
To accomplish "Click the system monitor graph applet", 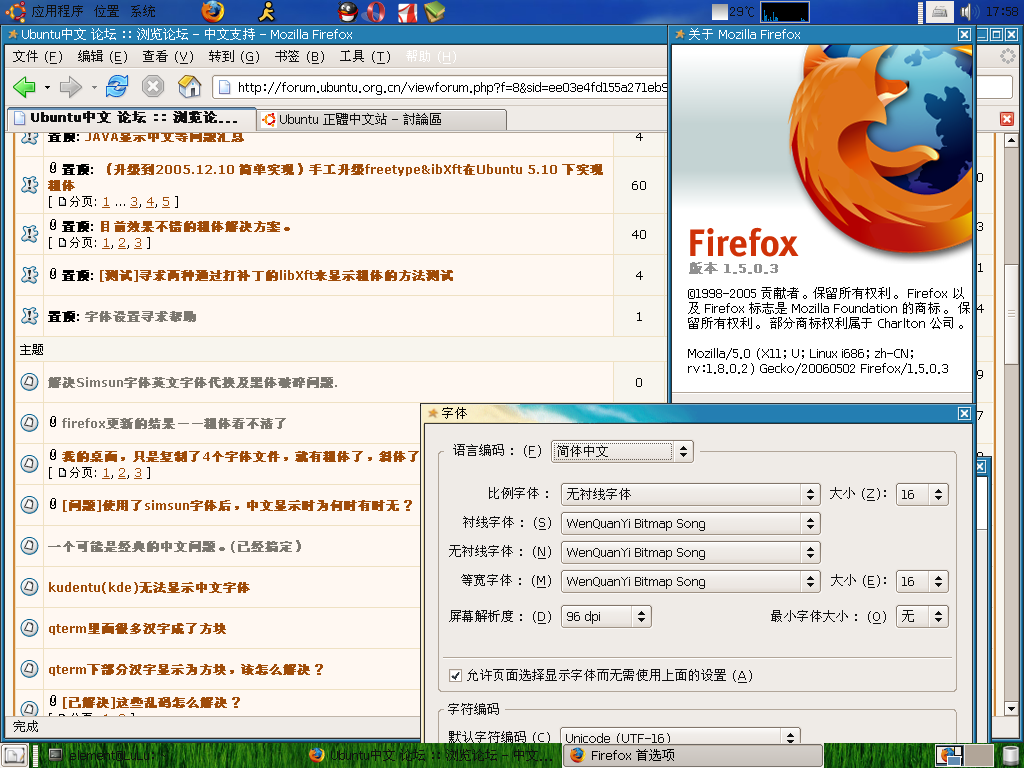I will (785, 12).
